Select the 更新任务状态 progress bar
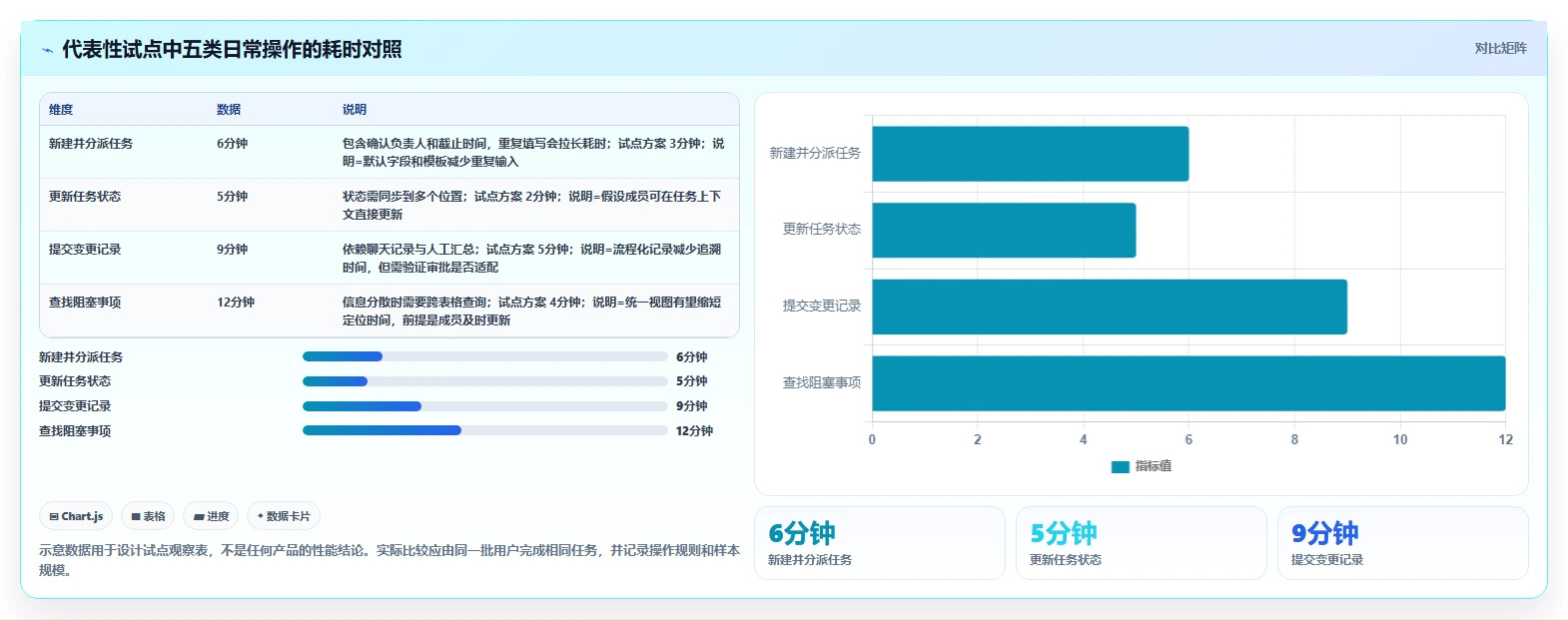Image resolution: width=1568 pixels, height=620 pixels. coord(485,381)
